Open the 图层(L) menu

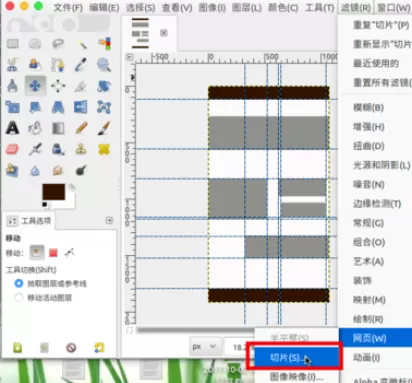pyautogui.click(x=247, y=7)
